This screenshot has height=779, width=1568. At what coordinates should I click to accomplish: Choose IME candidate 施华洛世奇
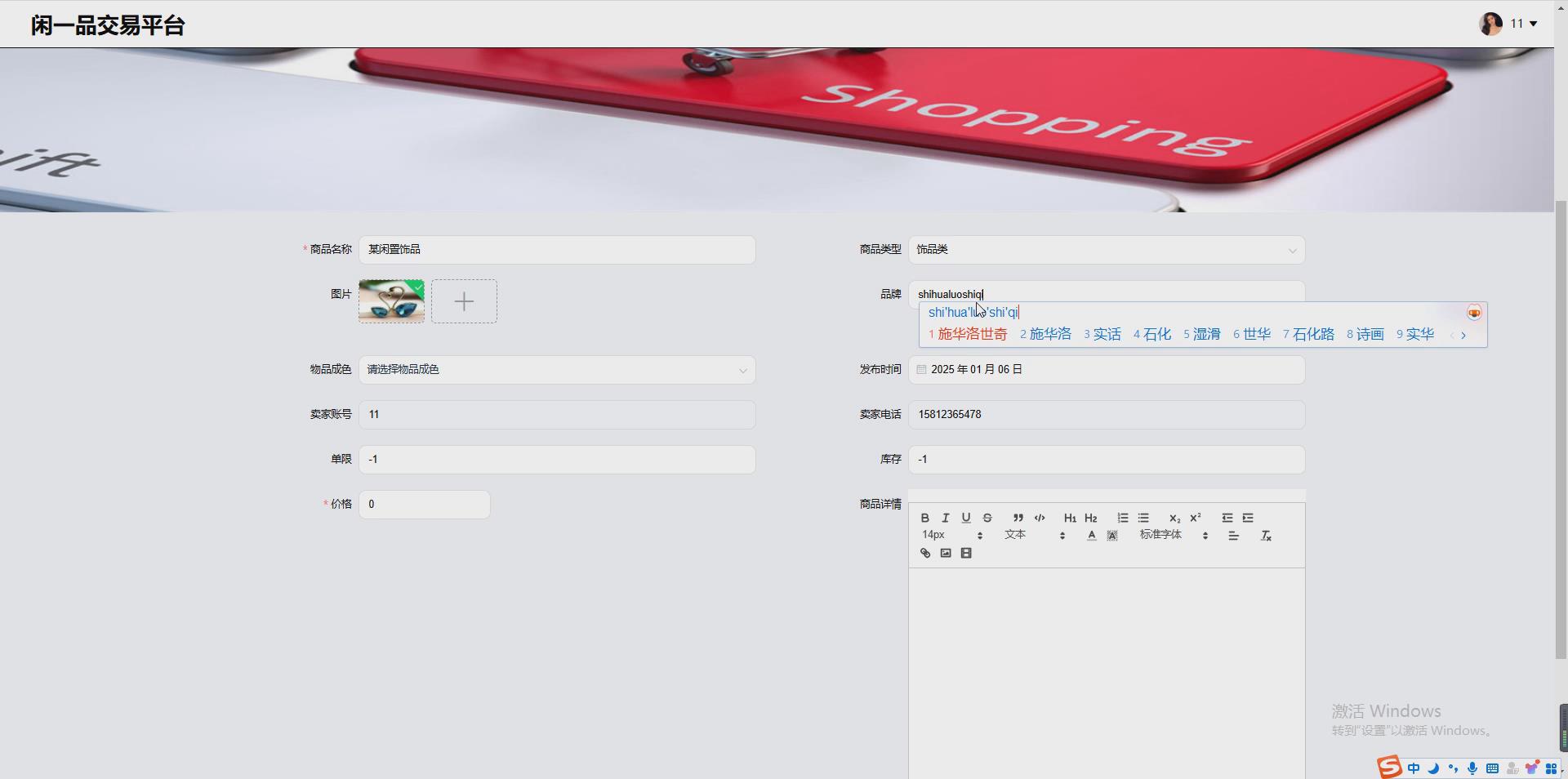click(968, 334)
